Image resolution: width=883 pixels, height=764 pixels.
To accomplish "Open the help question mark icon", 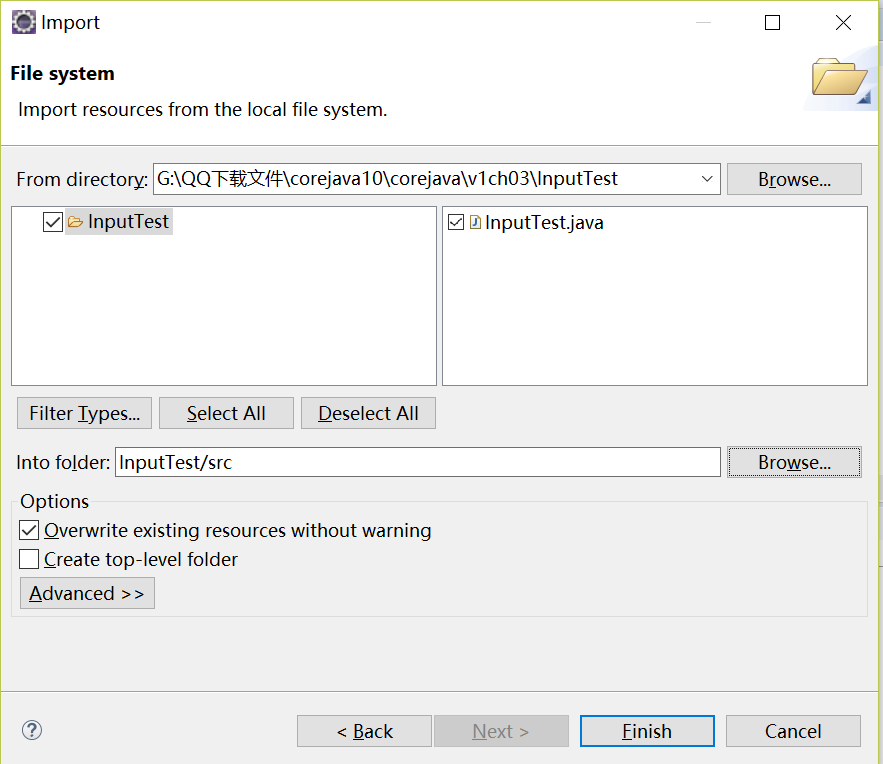I will tap(32, 730).
